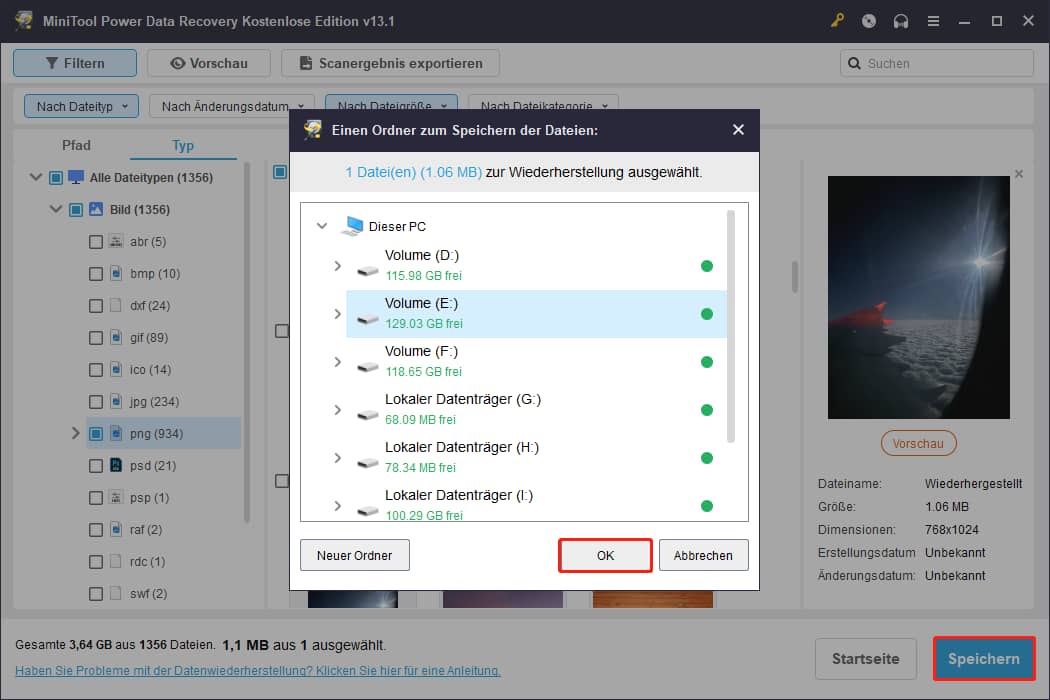1050x700 pixels.
Task: Click the Bild image category icon
Action: [x=96, y=209]
